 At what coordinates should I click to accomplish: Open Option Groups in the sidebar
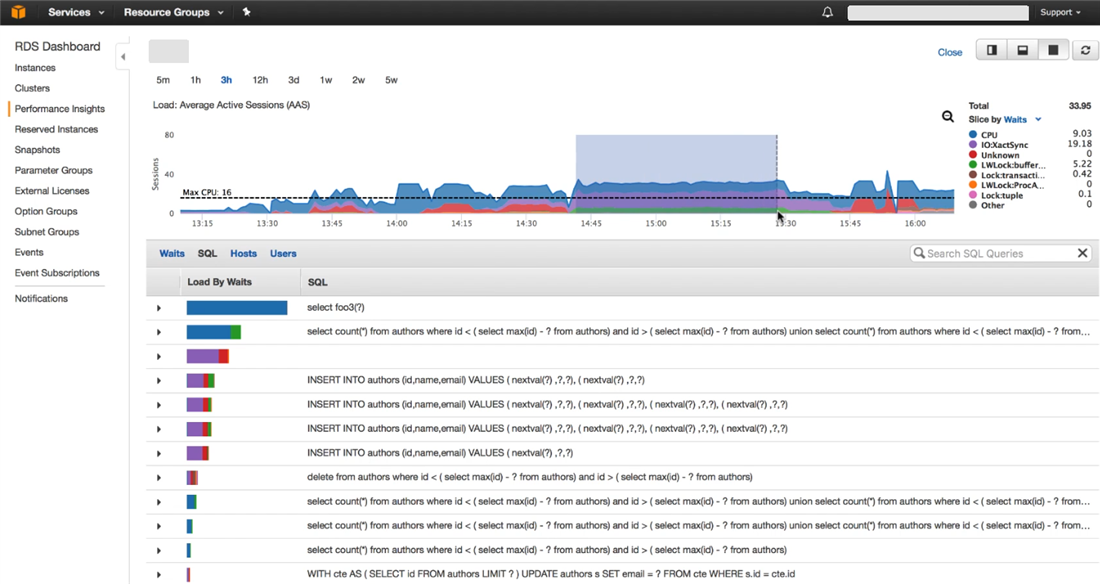point(46,211)
